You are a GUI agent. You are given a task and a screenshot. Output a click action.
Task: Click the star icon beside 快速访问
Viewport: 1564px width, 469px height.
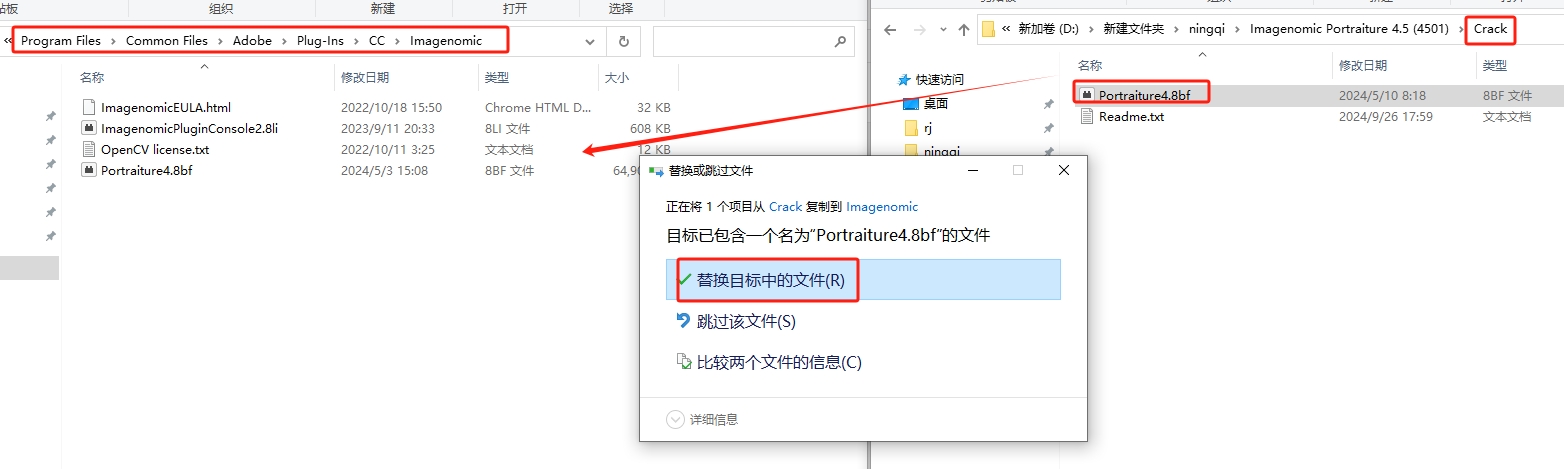pos(904,79)
